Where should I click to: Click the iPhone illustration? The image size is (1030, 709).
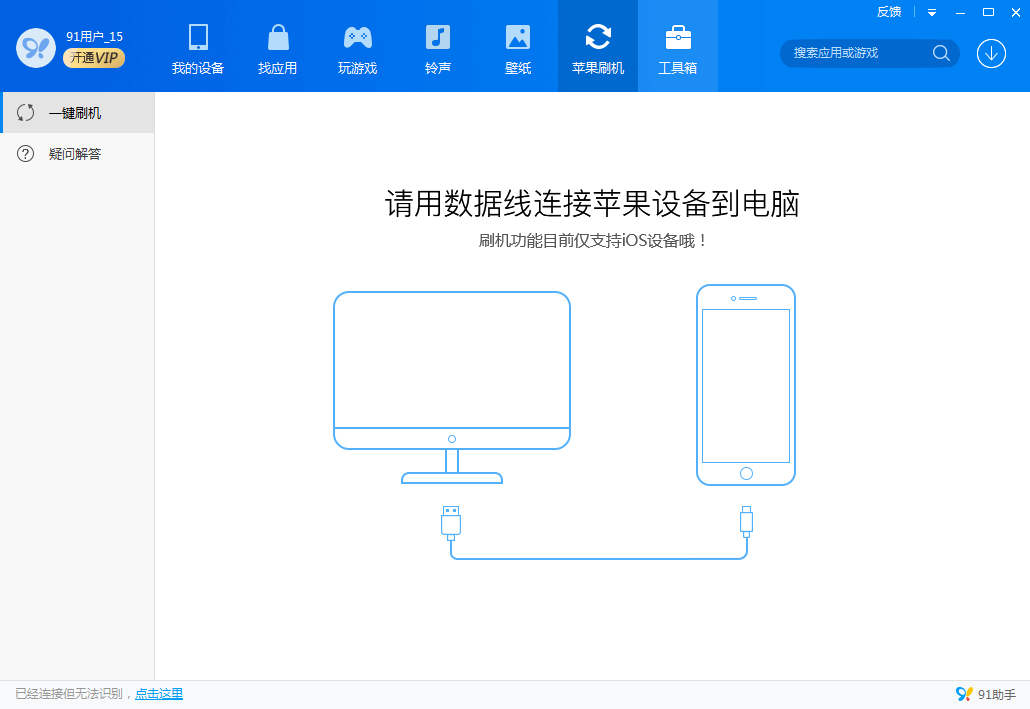point(746,385)
